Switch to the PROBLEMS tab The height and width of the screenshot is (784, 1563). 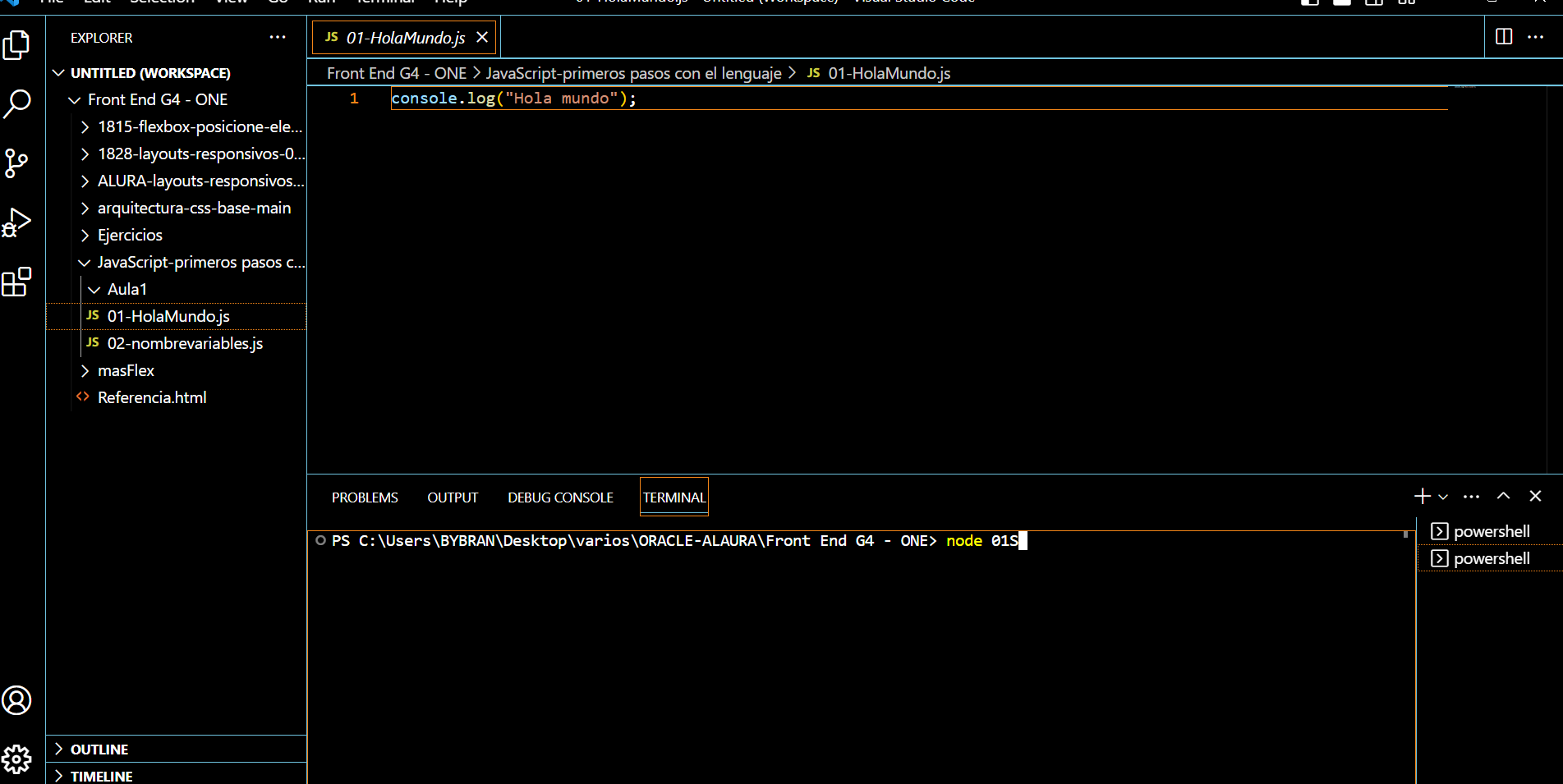tap(365, 497)
